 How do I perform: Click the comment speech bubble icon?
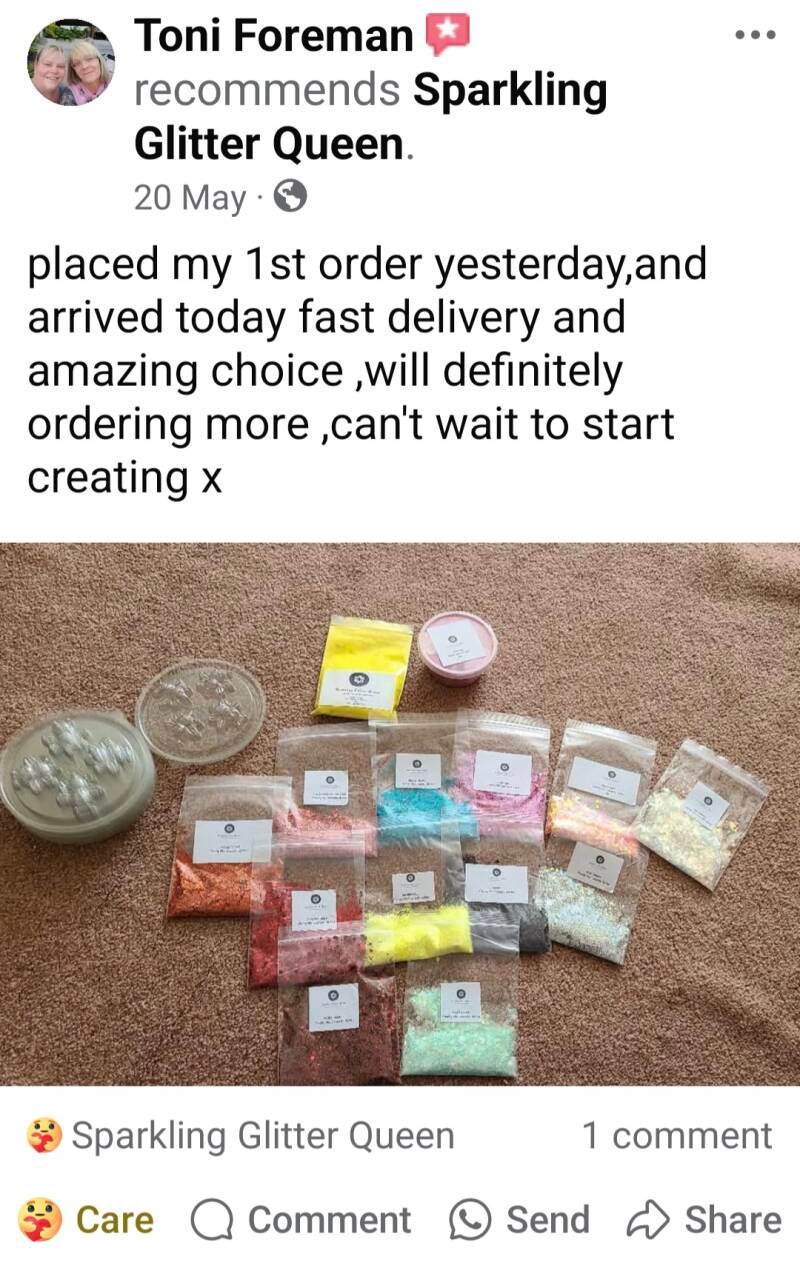(211, 1221)
